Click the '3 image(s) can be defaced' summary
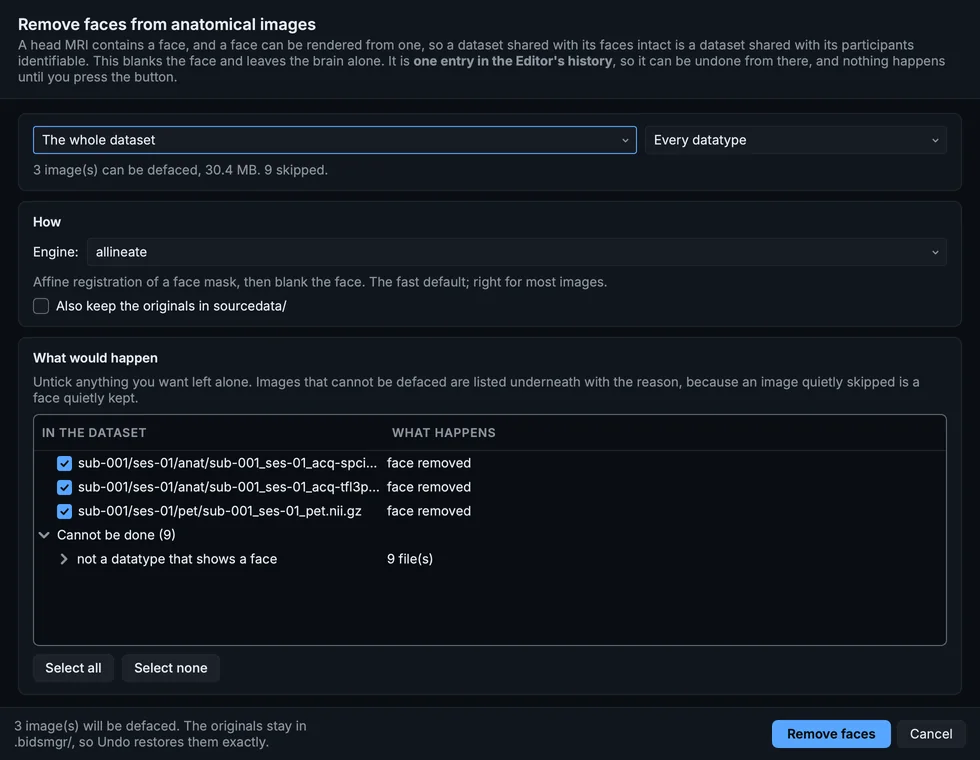Image resolution: width=980 pixels, height=760 pixels. (180, 170)
